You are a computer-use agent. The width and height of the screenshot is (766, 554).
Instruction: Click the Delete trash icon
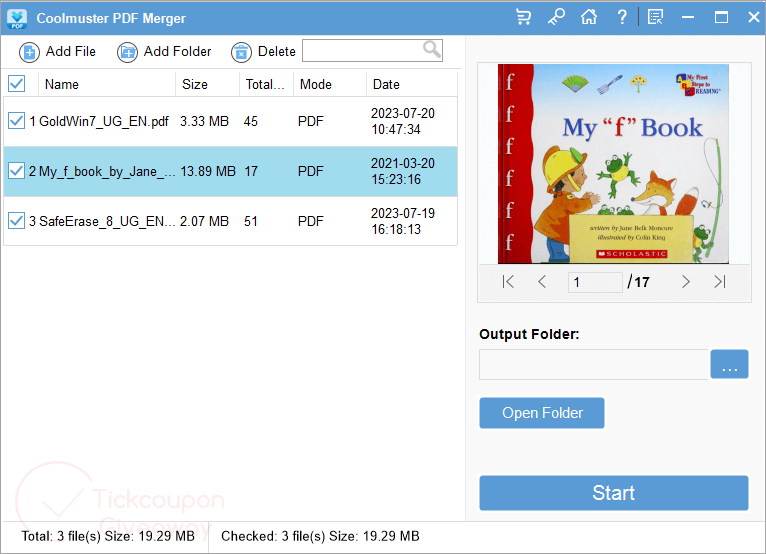click(241, 52)
